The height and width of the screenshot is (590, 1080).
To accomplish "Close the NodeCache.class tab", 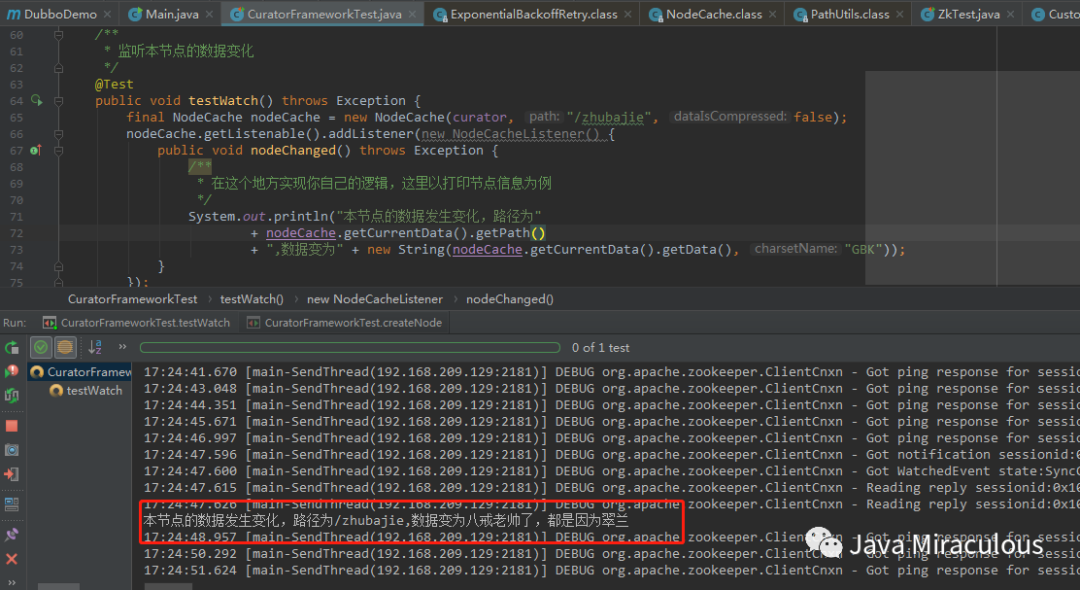I will point(772,14).
